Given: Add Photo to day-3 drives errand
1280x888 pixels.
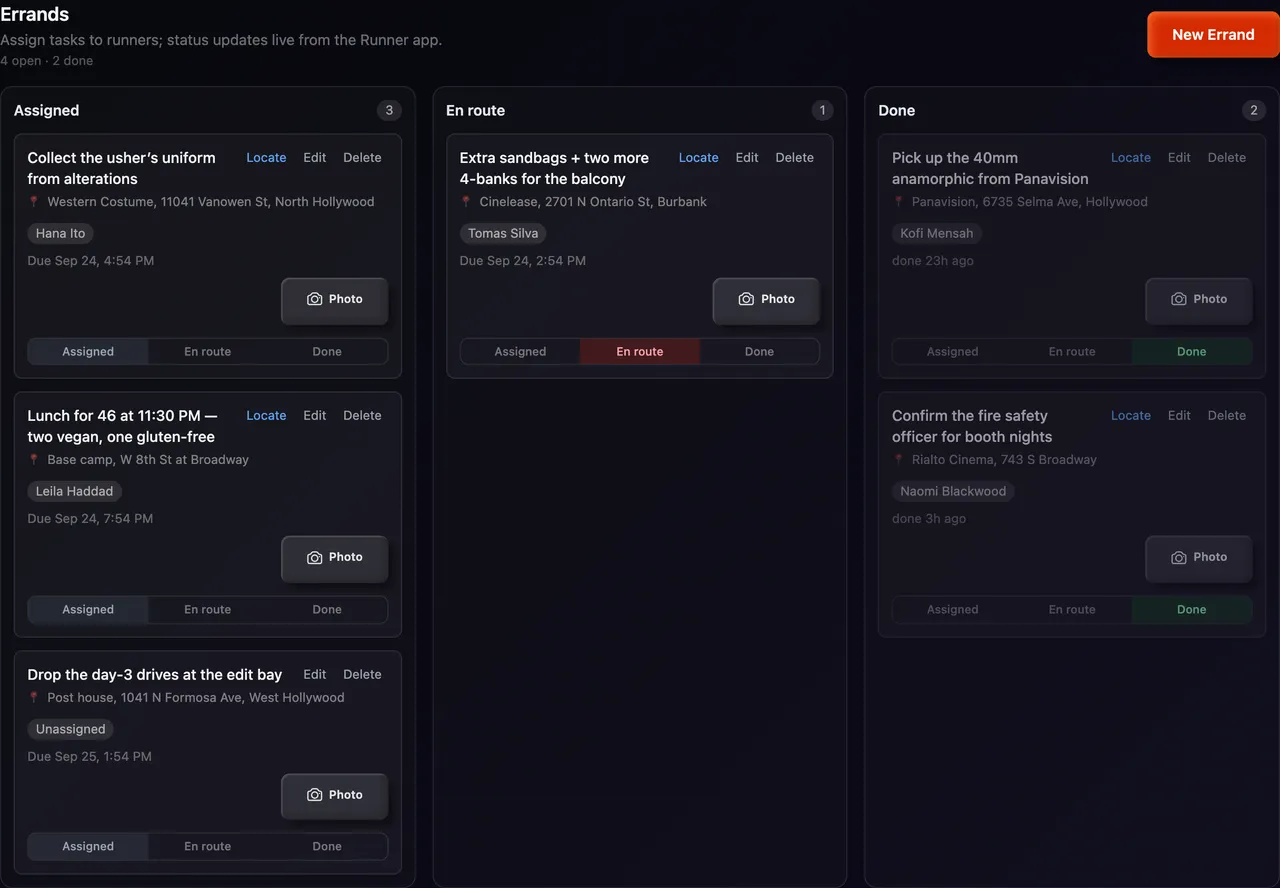Looking at the screenshot, I should 334,795.
